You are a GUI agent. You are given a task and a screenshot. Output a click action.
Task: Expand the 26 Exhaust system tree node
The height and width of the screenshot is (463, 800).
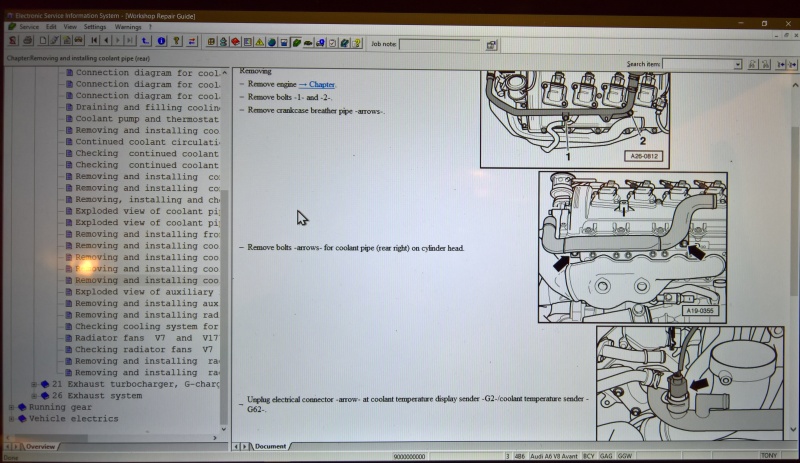(34, 396)
